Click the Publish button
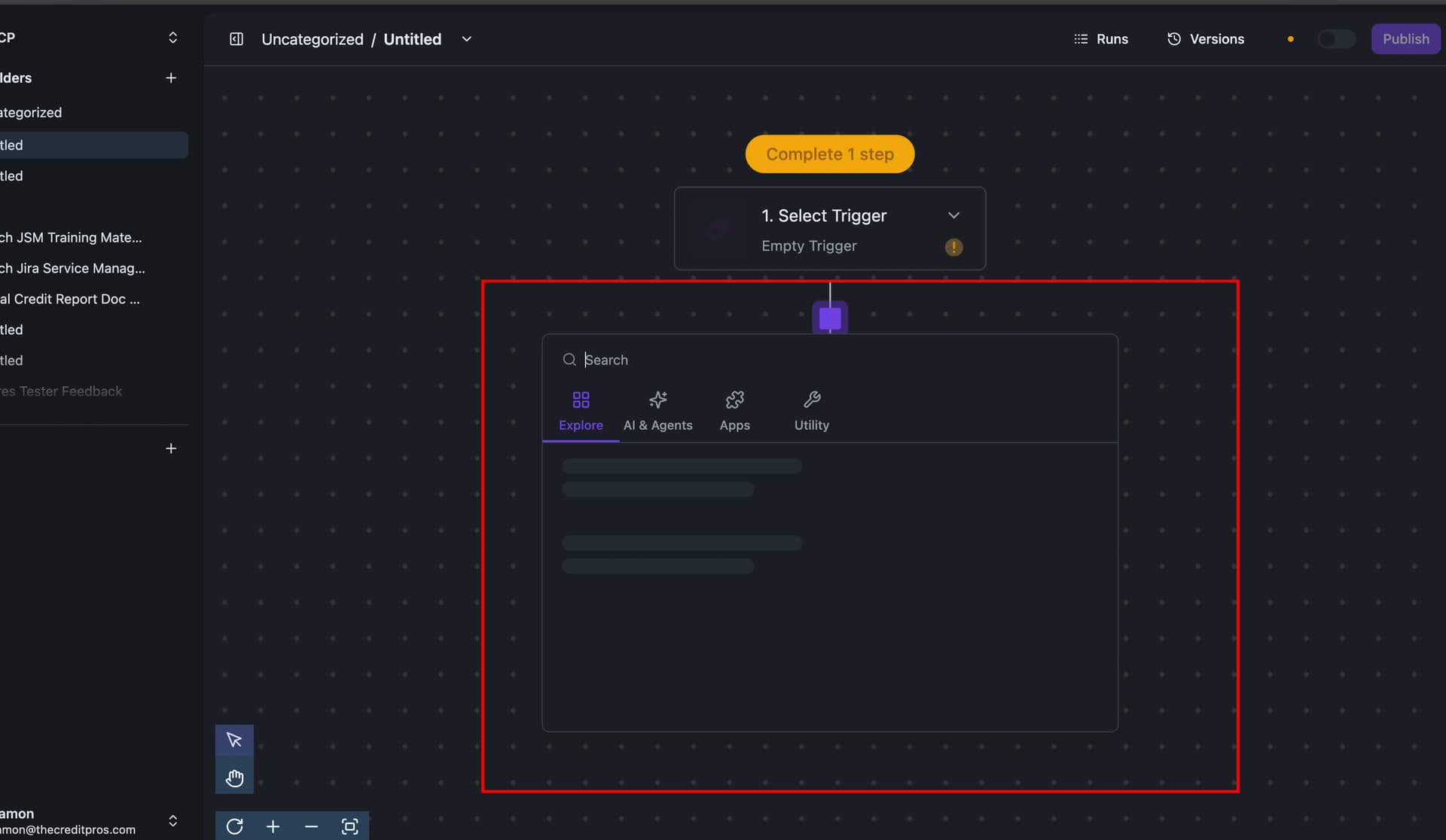Viewport: 1446px width, 840px height. pyautogui.click(x=1405, y=39)
